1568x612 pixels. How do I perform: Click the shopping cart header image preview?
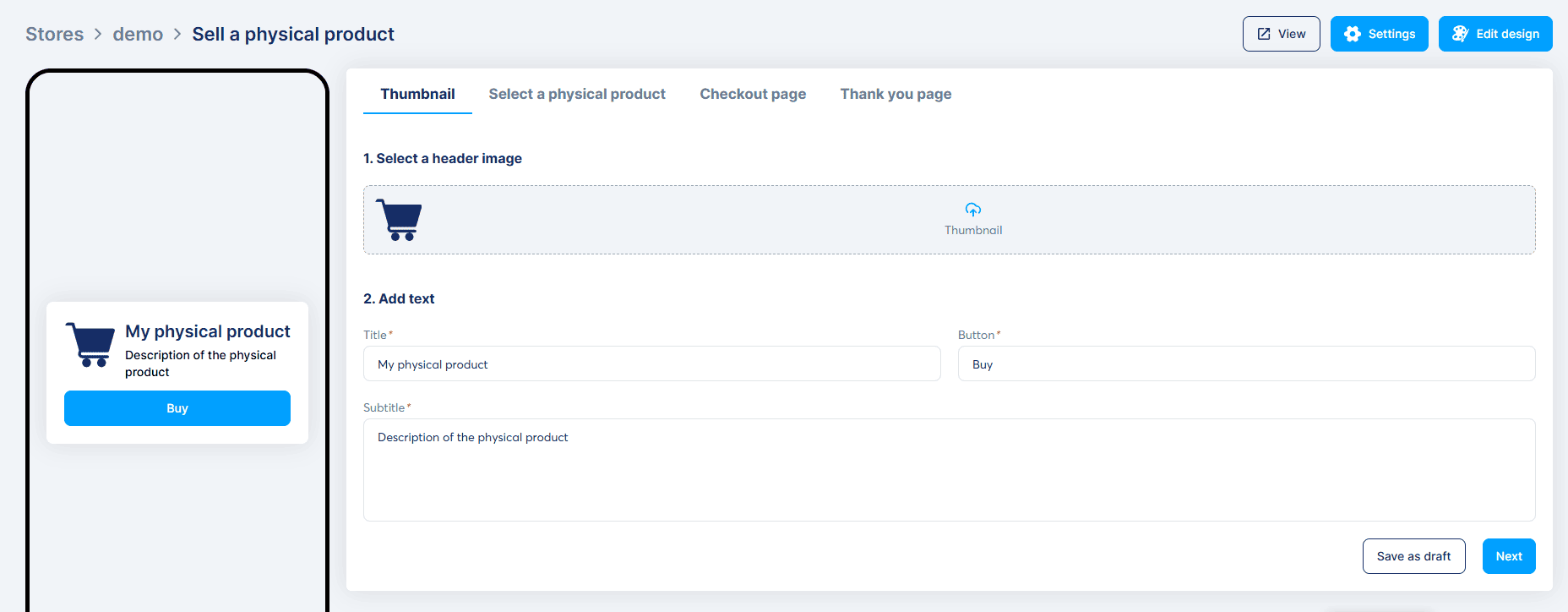point(399,220)
